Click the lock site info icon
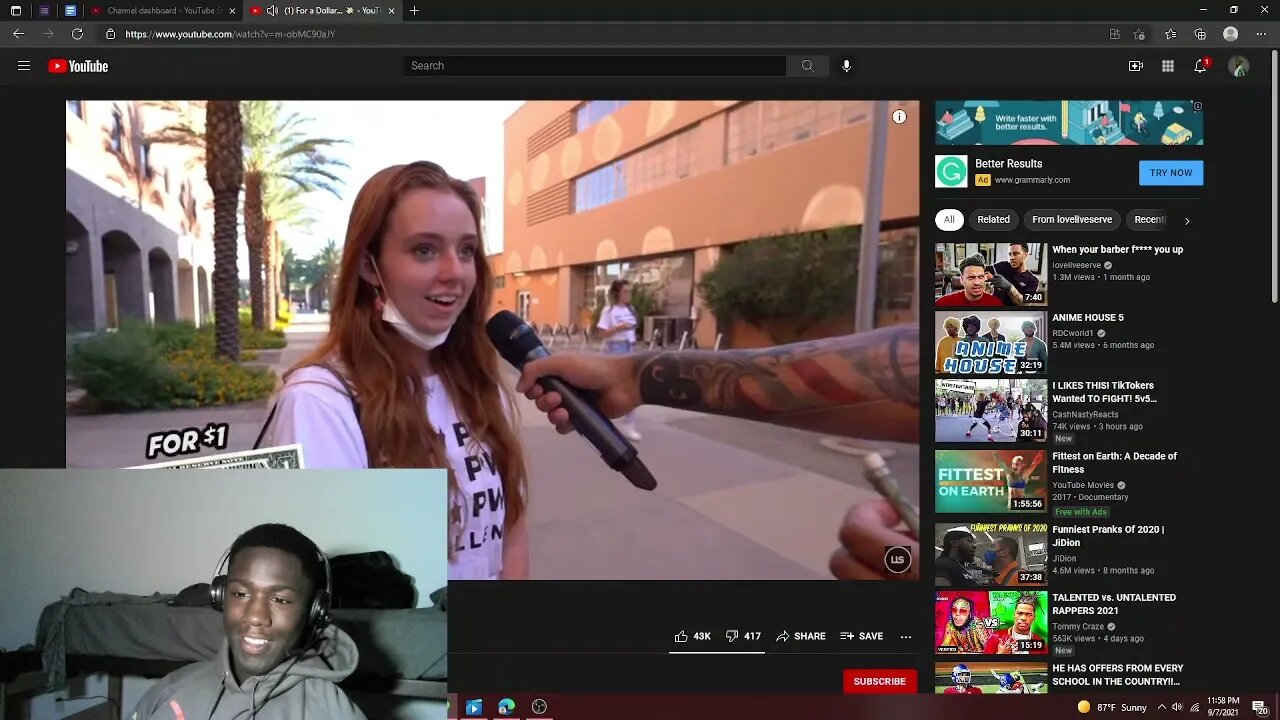The height and width of the screenshot is (720, 1280). (x=110, y=34)
